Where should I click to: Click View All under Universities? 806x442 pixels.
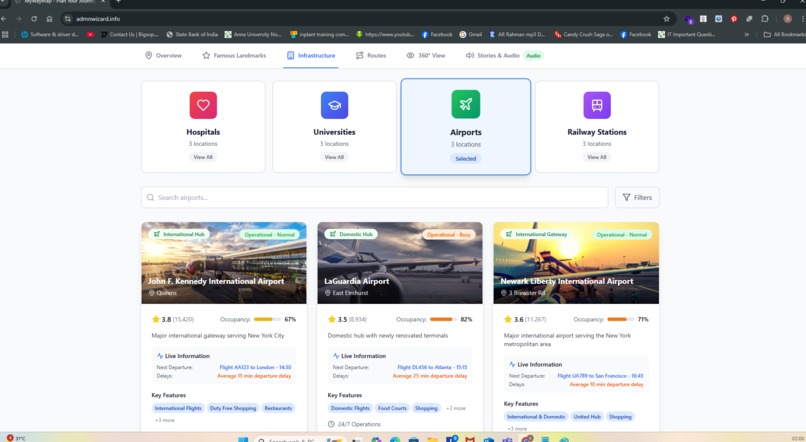334,157
